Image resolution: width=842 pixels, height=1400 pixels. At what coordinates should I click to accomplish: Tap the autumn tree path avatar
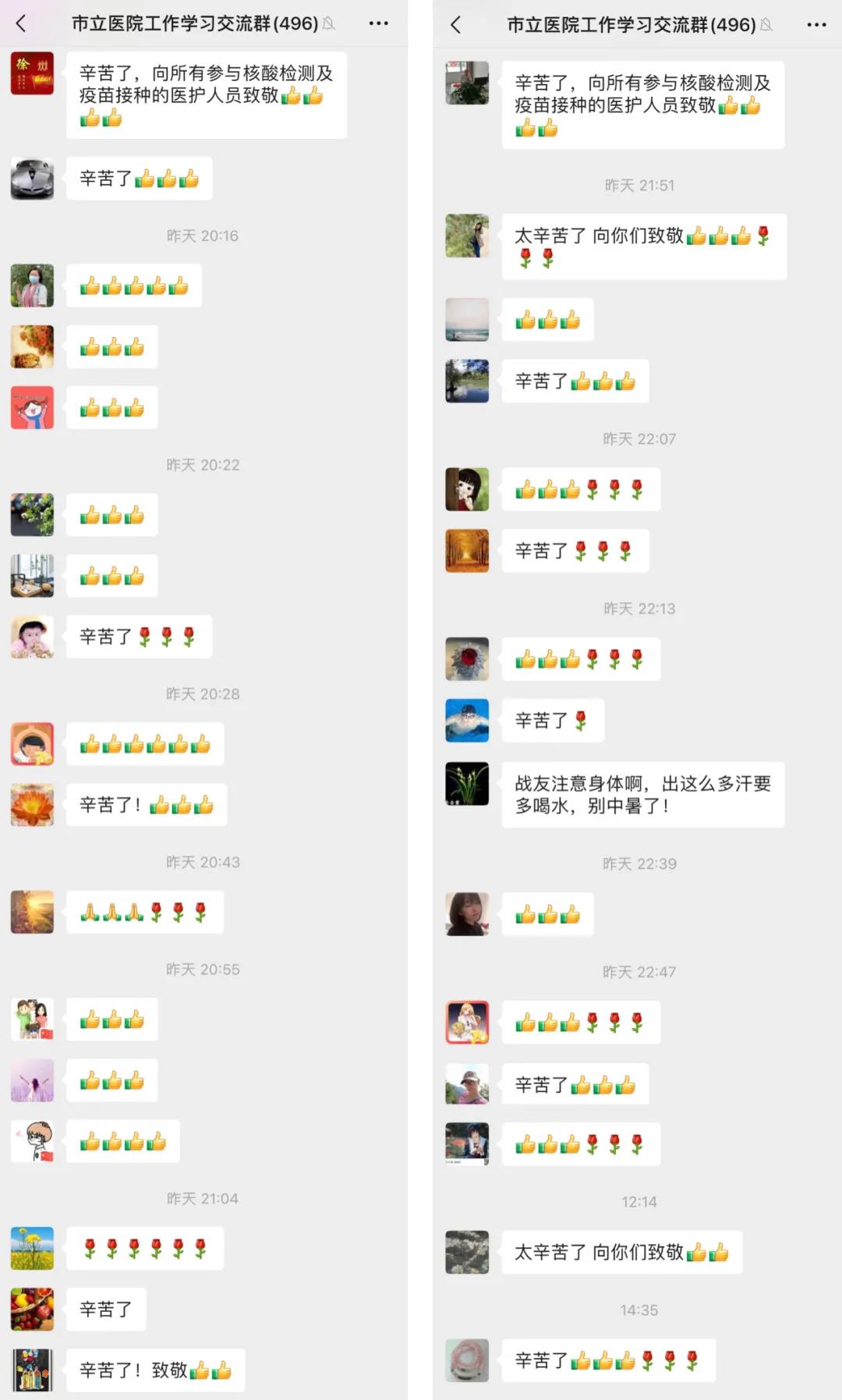467,551
